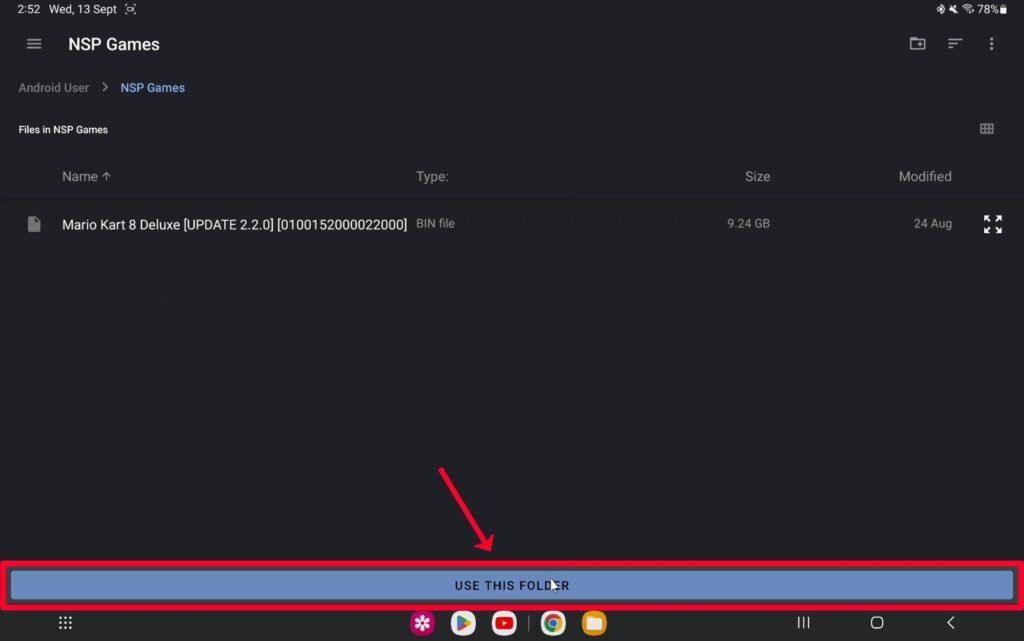Navigate to Android User breadcrumb

(x=54, y=88)
